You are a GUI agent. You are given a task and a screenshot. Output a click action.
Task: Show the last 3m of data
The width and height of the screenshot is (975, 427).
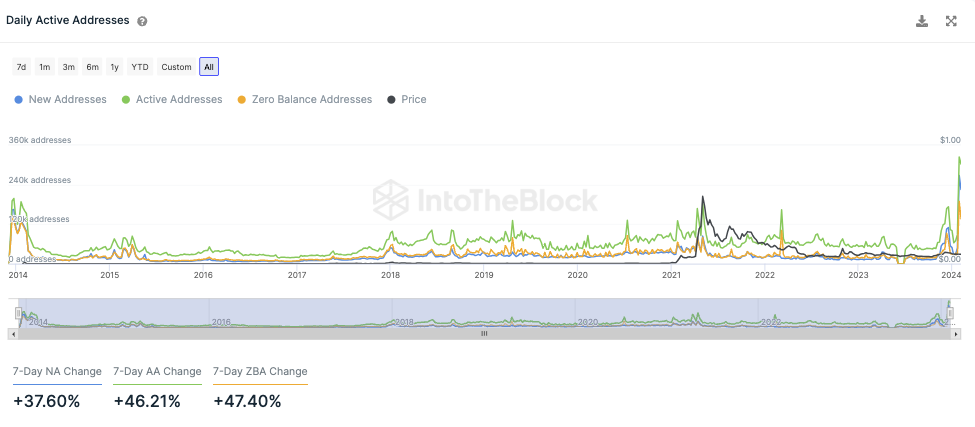pos(68,67)
